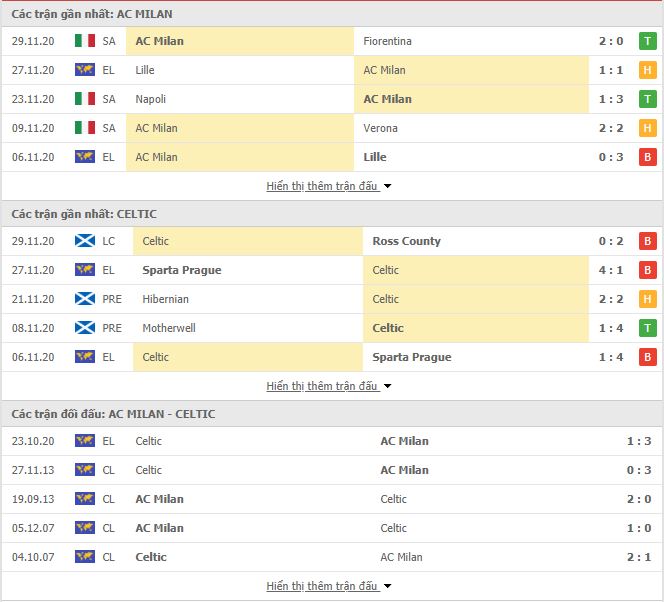Open the Napoli team link

[150, 99]
